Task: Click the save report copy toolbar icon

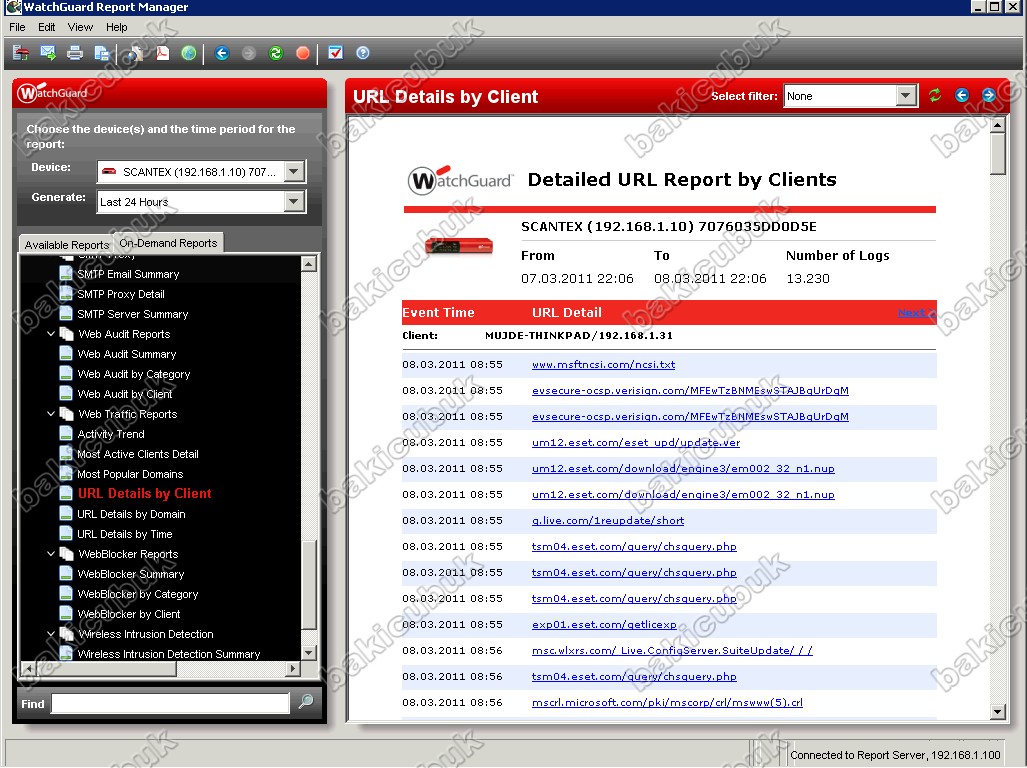Action: (102, 53)
